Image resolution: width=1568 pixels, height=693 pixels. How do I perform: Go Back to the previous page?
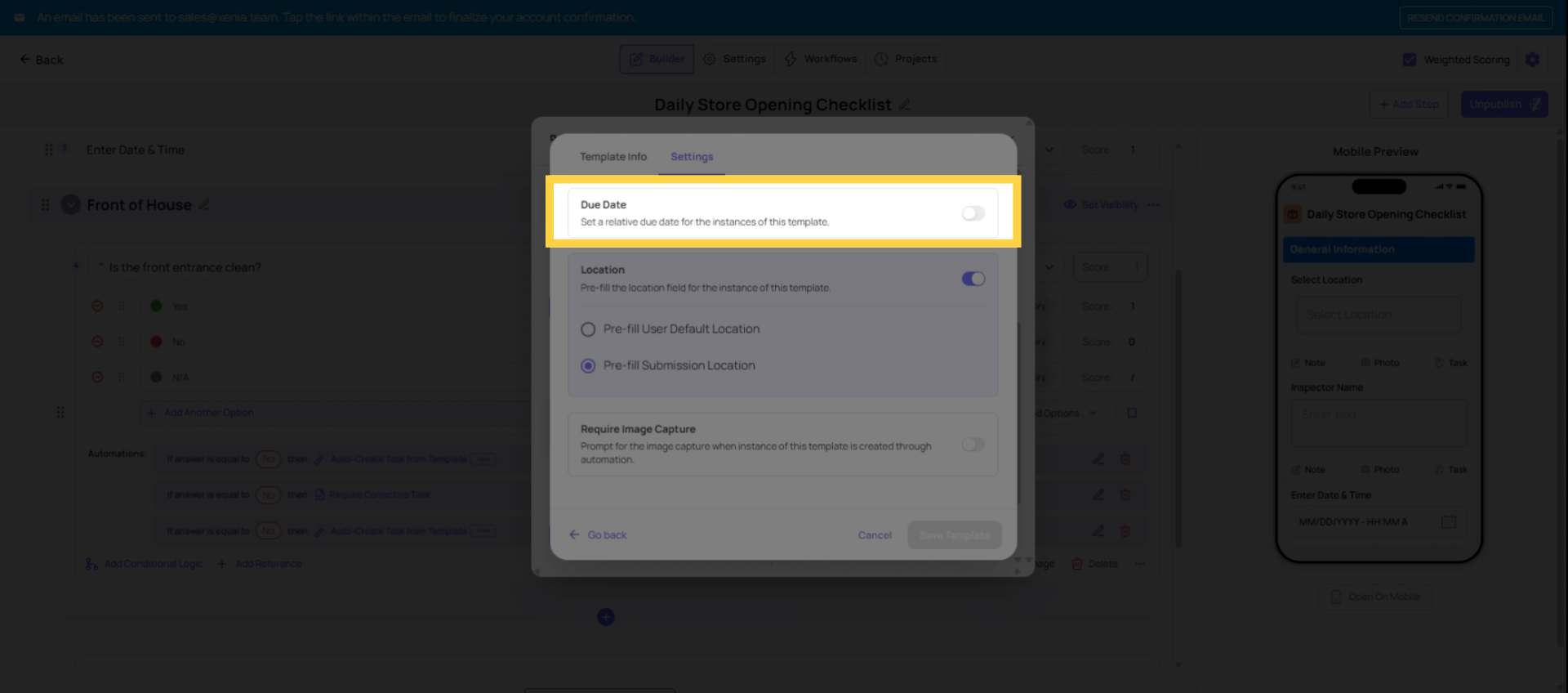coord(41,60)
